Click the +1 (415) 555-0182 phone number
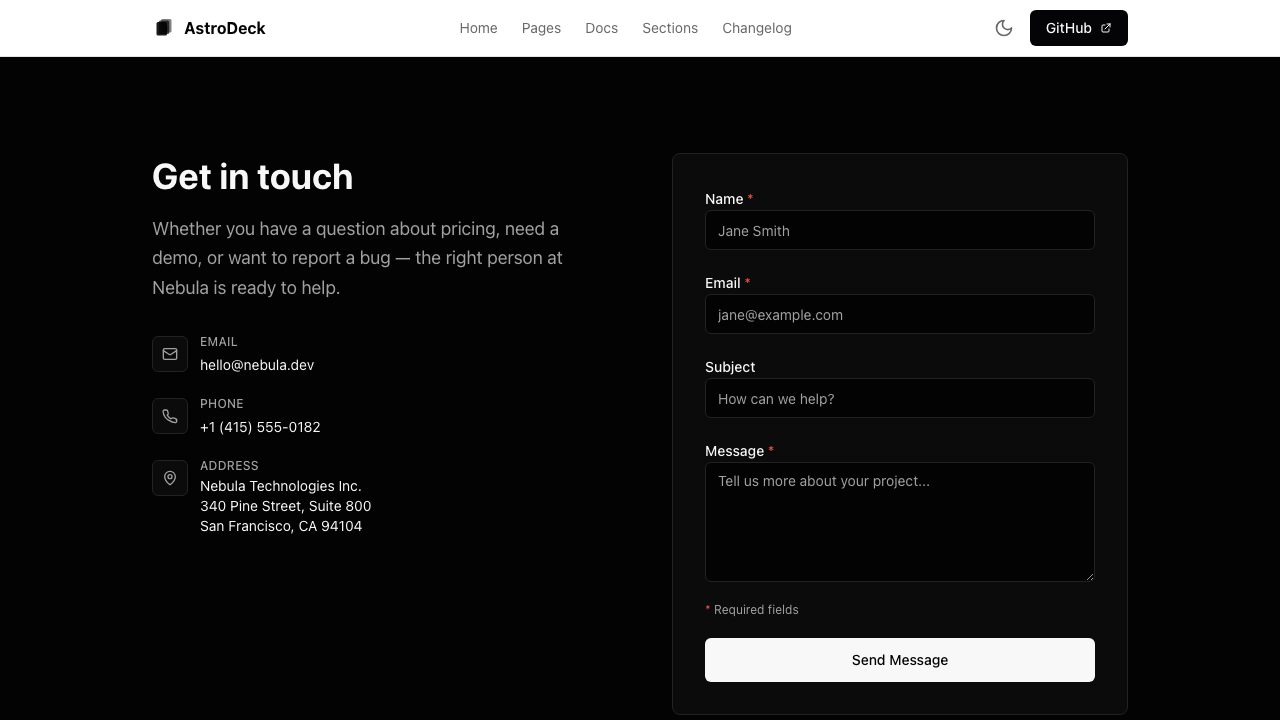The height and width of the screenshot is (720, 1280). click(260, 427)
